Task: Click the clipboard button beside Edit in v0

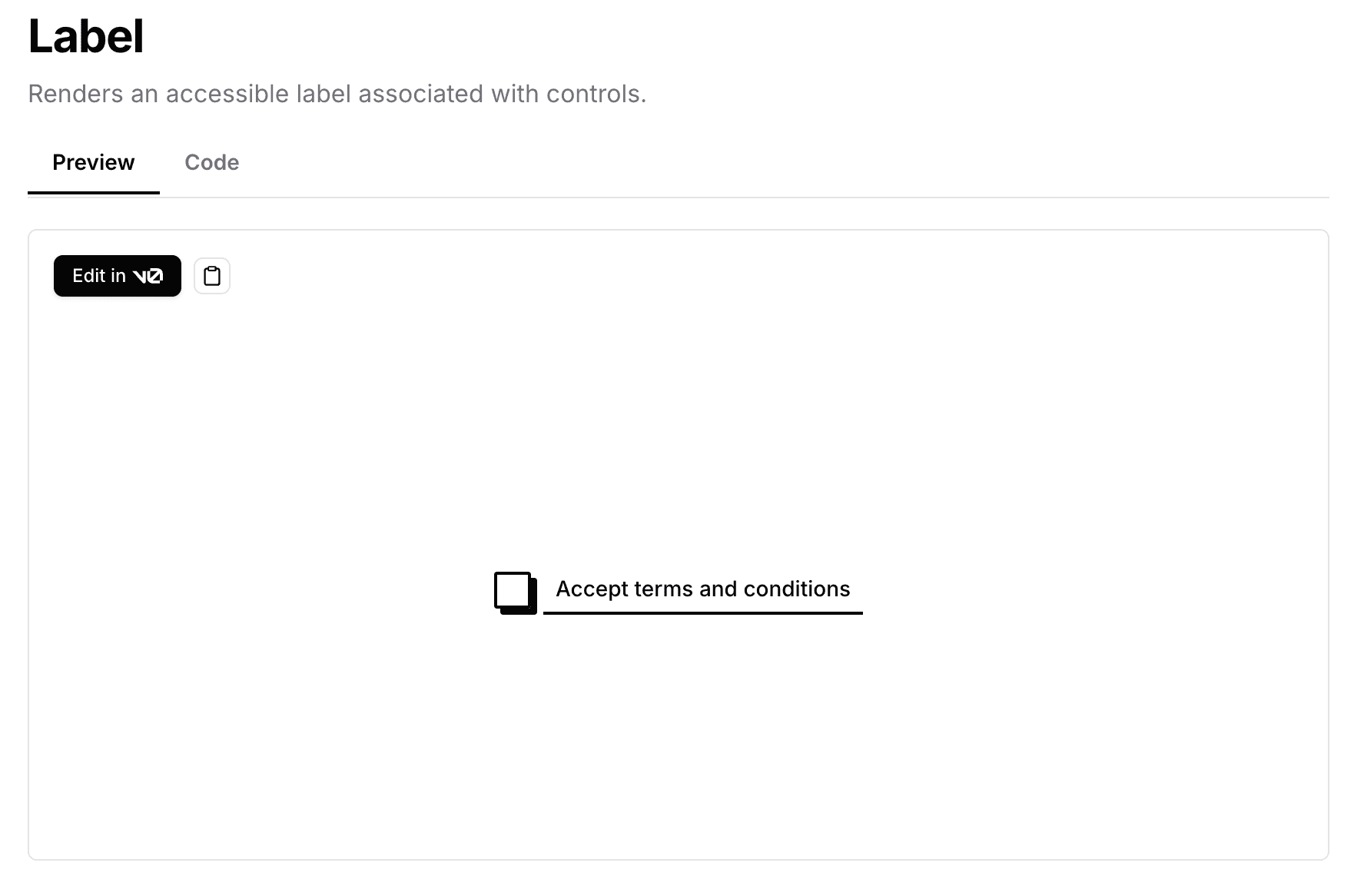Action: point(212,276)
